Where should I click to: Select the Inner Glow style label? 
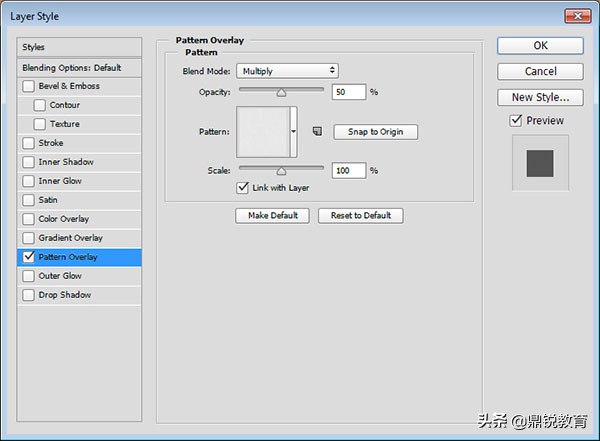60,181
